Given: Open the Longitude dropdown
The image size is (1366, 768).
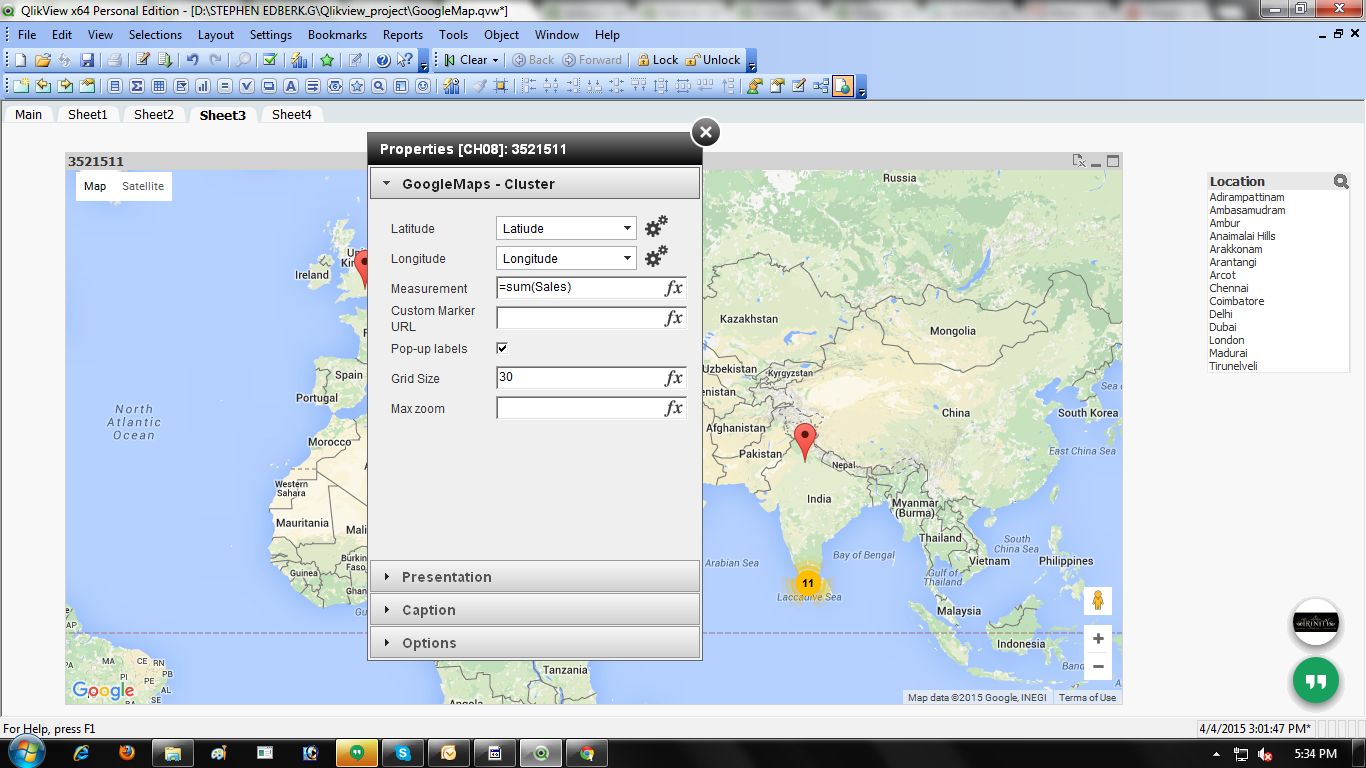Looking at the screenshot, I should pyautogui.click(x=566, y=258).
